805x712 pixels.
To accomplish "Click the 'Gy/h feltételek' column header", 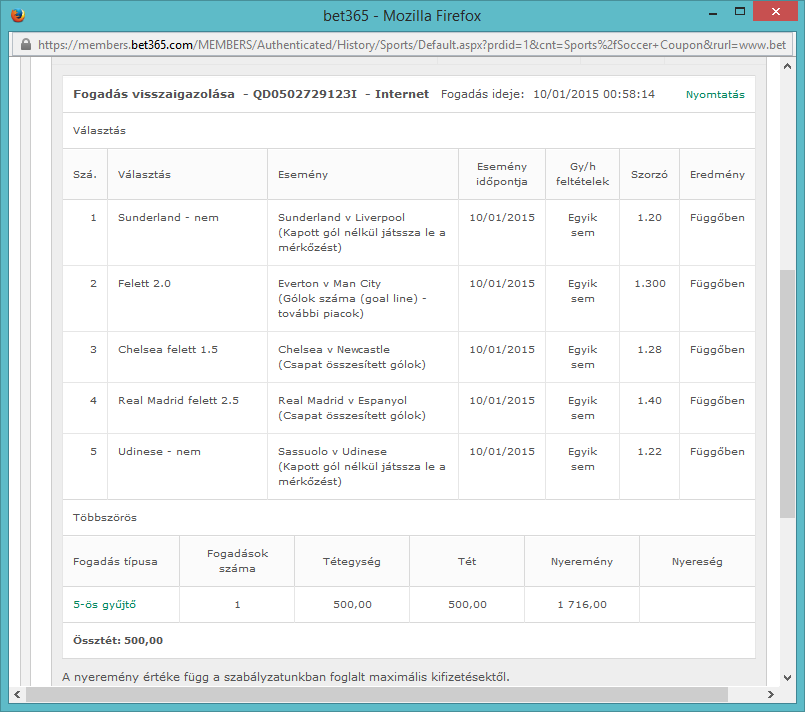I will pos(583,174).
